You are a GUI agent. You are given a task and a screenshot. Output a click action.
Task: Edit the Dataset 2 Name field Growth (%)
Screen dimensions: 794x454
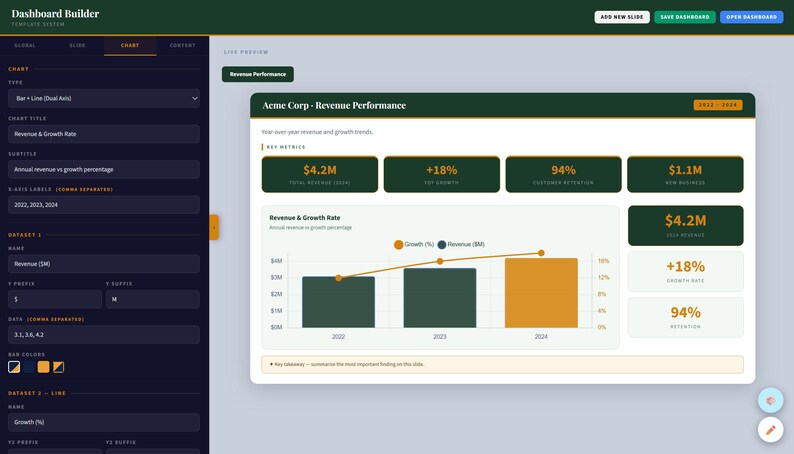[104, 422]
